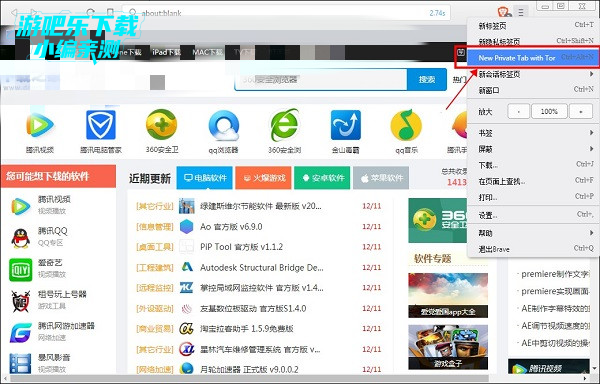
Task: Switch to the 火爆游戏 tab
Action: [263, 178]
